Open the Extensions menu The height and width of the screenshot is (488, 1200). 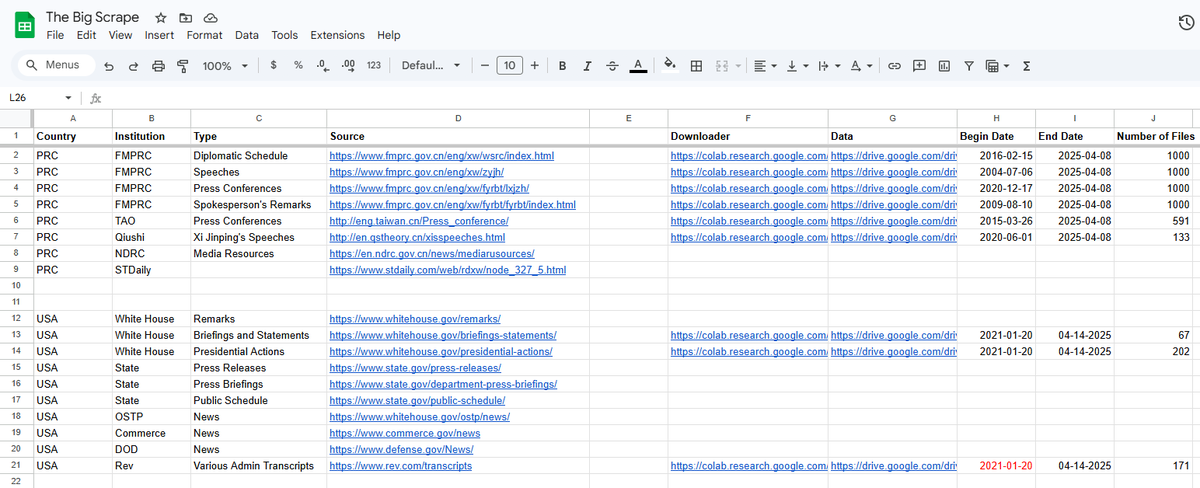[x=338, y=35]
